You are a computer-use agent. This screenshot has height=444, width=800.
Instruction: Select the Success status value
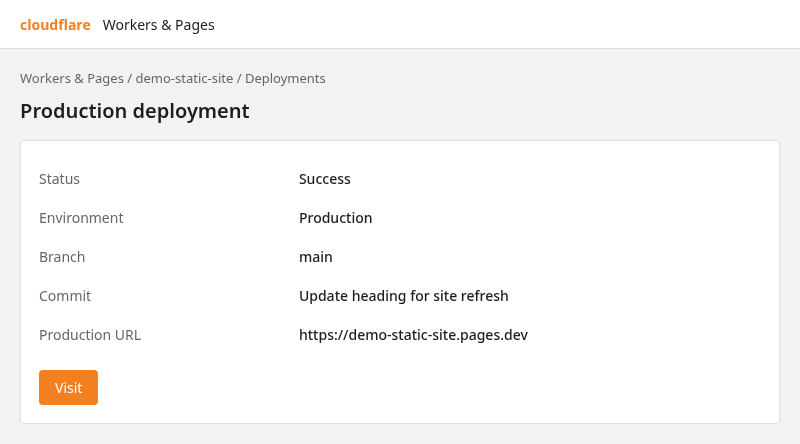(x=324, y=179)
